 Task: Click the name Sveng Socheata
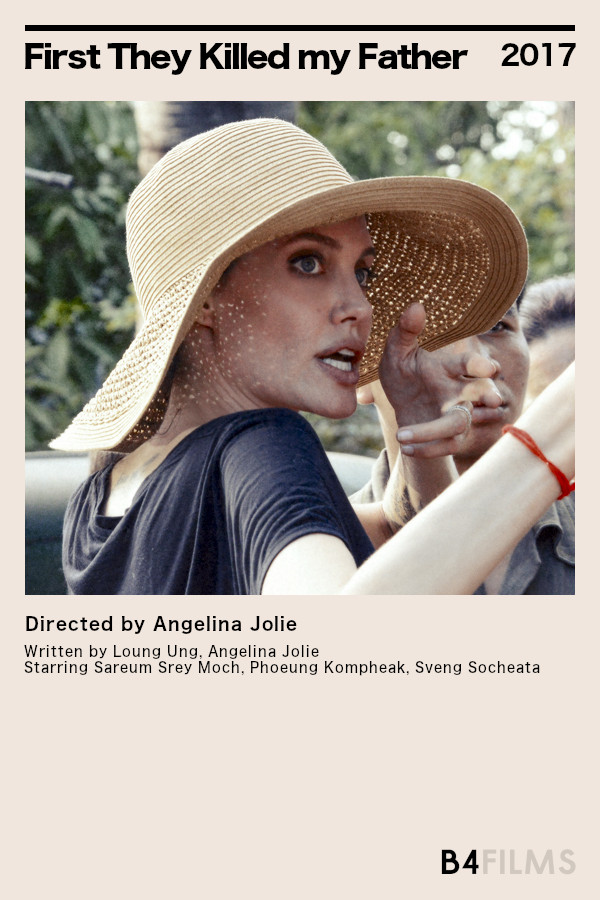(477, 668)
